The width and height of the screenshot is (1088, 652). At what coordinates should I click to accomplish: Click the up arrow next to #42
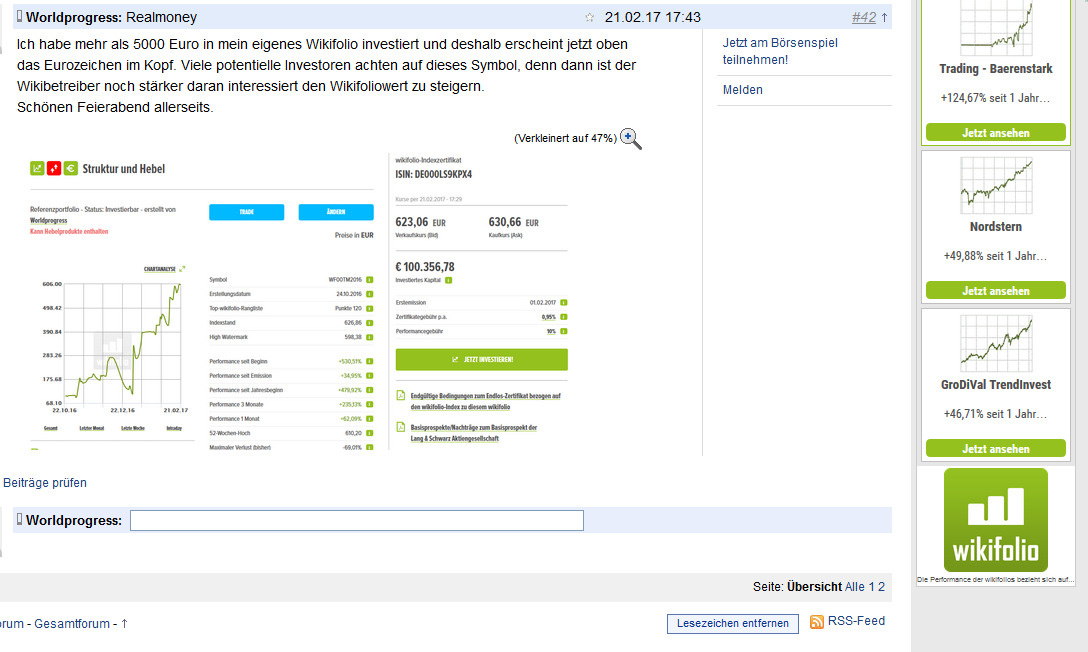884,17
